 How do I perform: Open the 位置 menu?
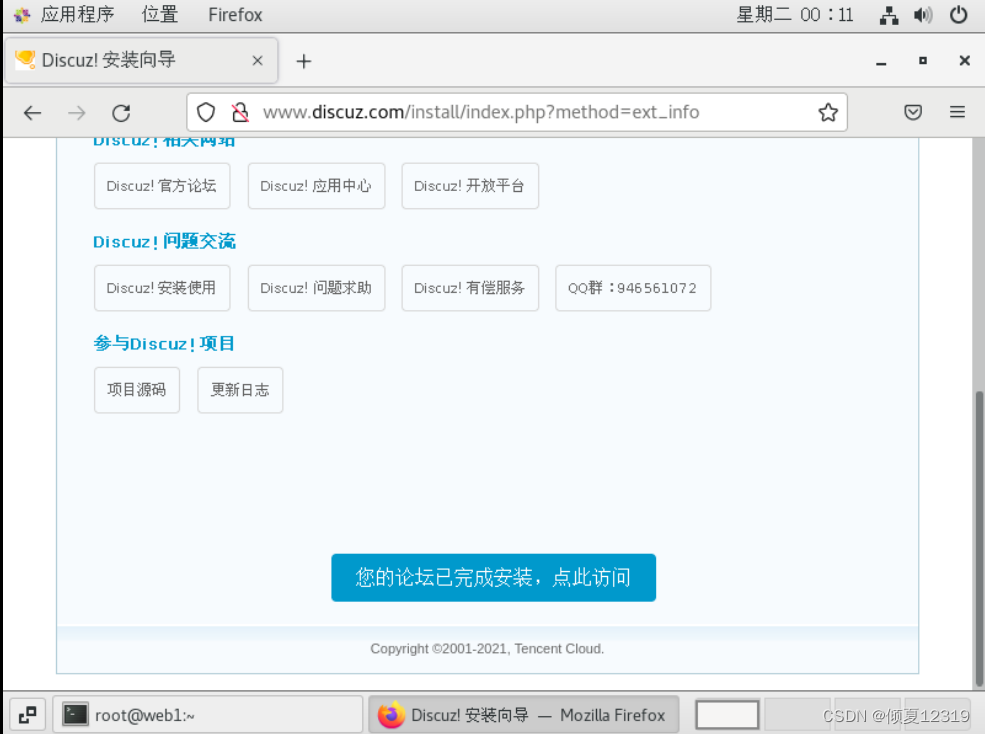point(160,14)
